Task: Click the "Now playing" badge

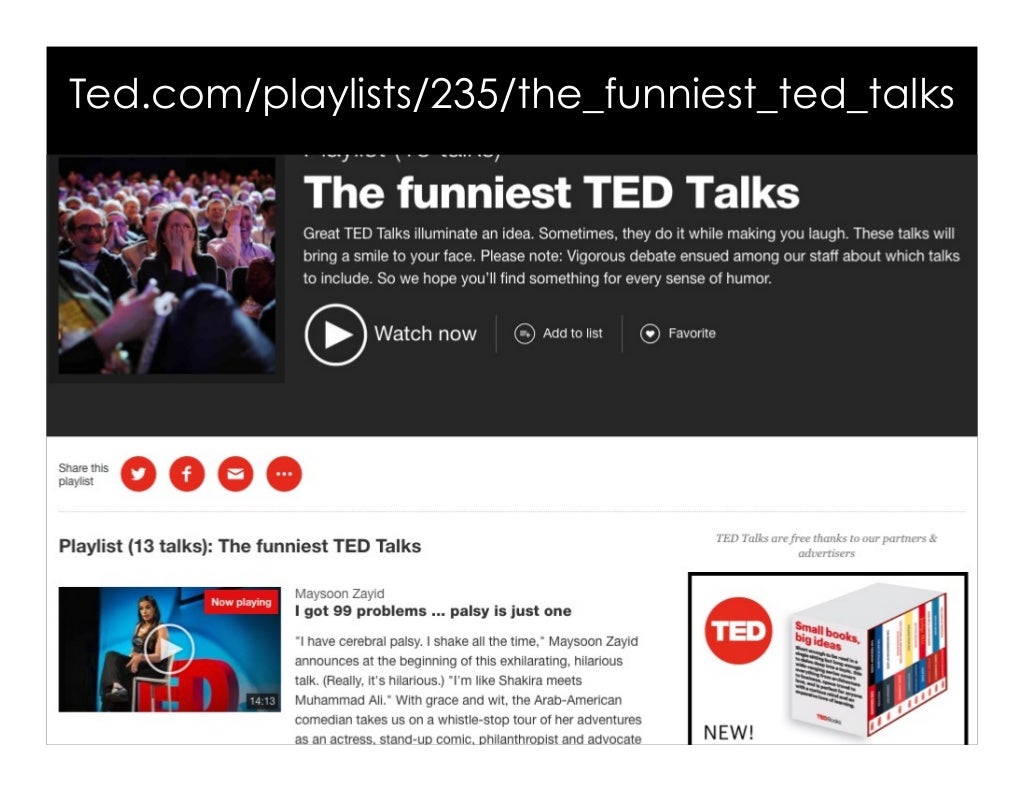Action: 241,602
